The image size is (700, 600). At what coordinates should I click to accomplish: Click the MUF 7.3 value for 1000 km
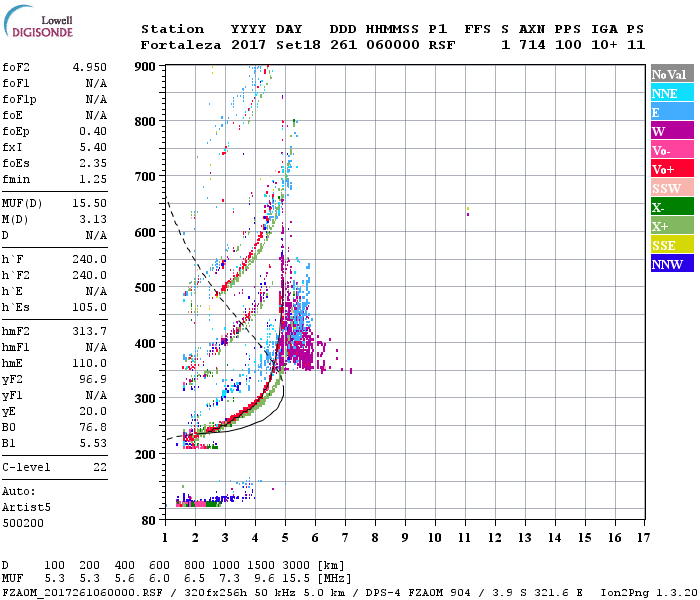(x=229, y=579)
